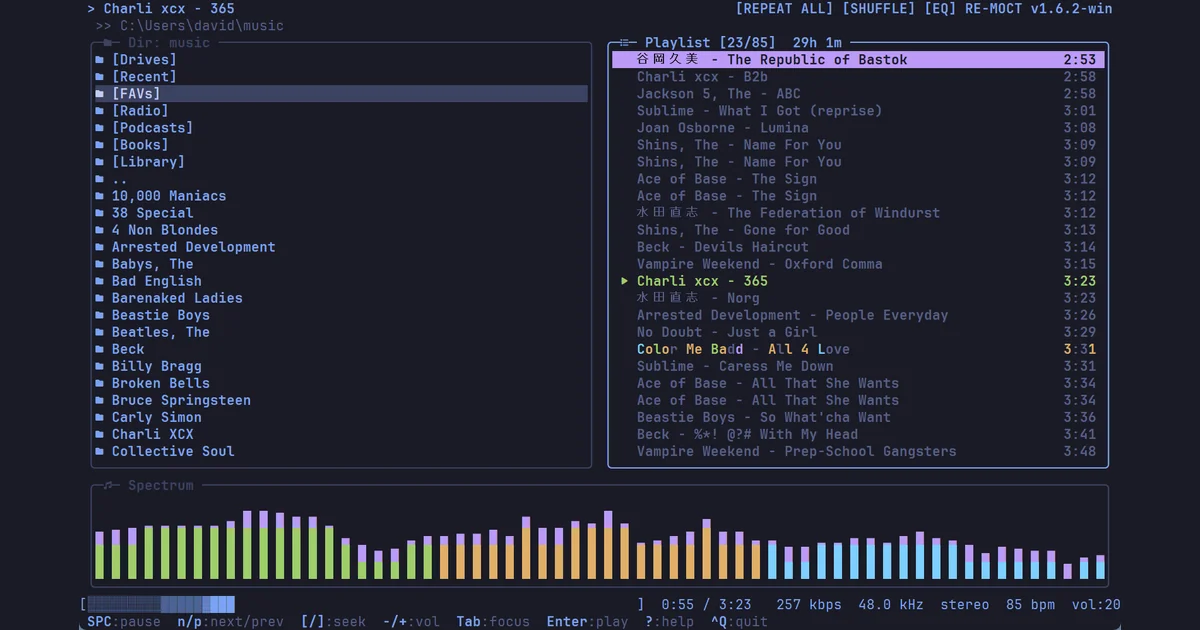1200x630 pixels.
Task: Click the n/p:next/prev hint
Action: point(230,622)
